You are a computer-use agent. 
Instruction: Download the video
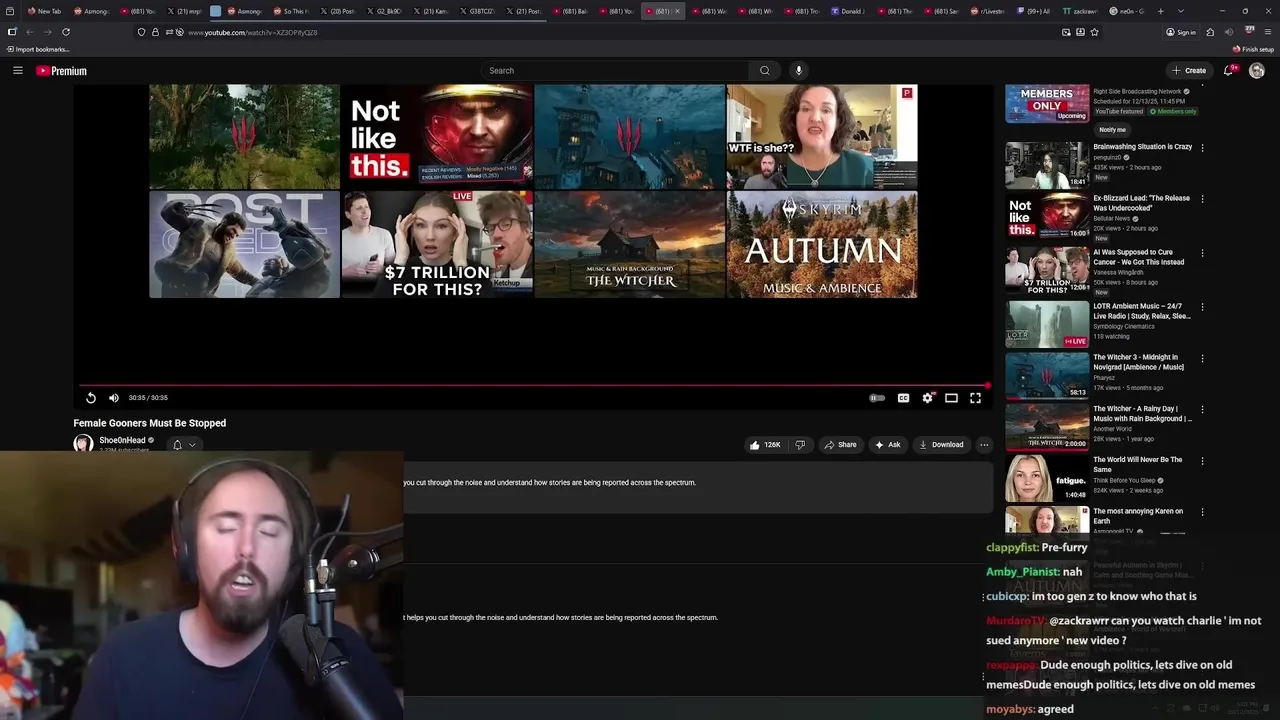(941, 445)
